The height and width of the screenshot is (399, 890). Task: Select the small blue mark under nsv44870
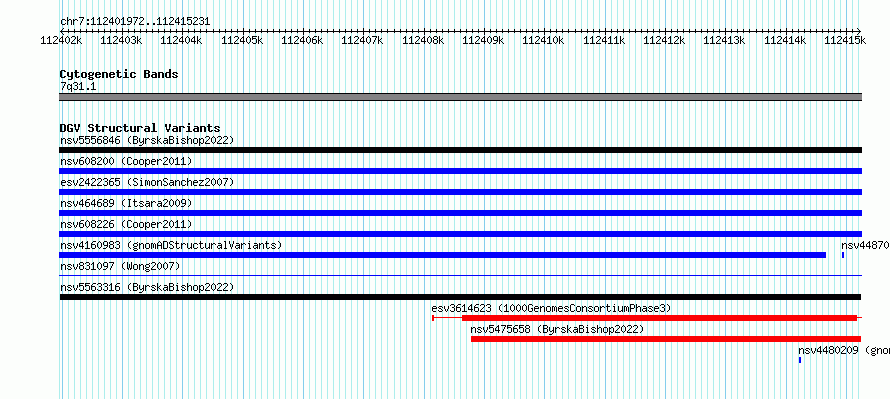click(x=843, y=255)
